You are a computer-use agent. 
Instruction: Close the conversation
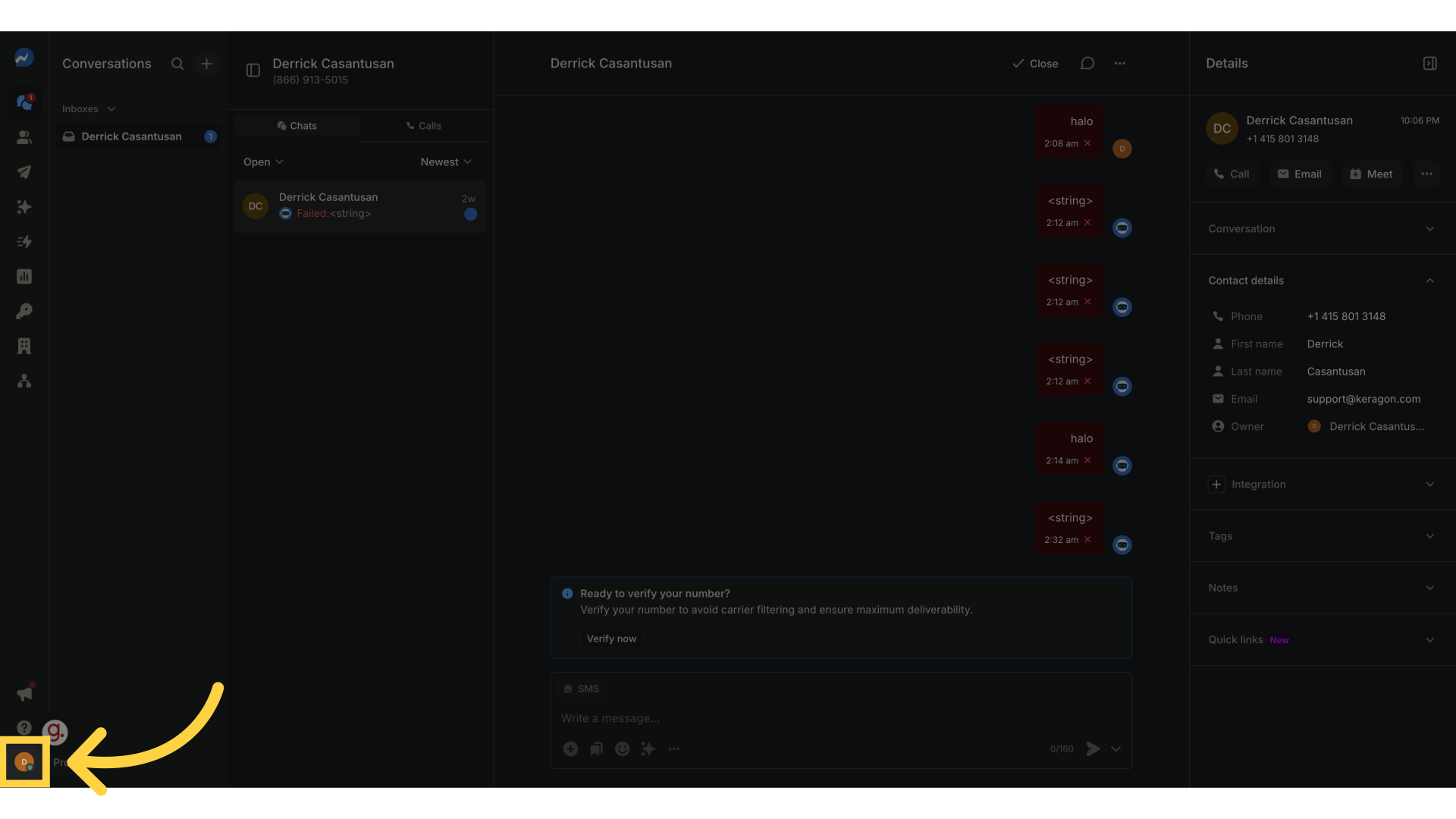click(1035, 64)
